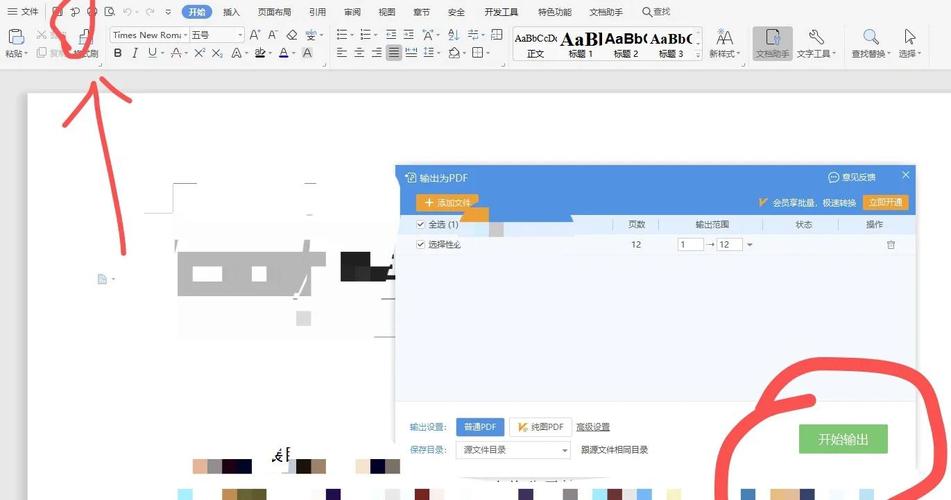Switch to the 开始 ribbon tab
The image size is (951, 500).
tap(197, 12)
